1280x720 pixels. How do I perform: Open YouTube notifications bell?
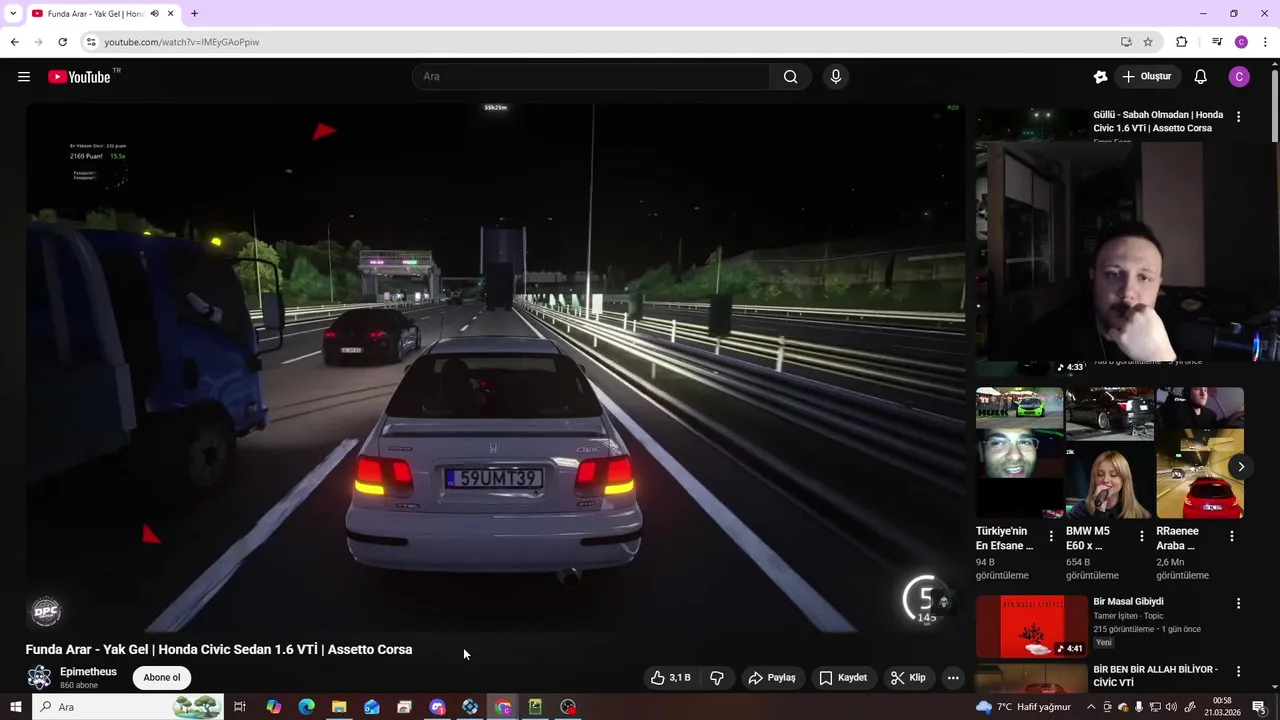pyautogui.click(x=1201, y=77)
